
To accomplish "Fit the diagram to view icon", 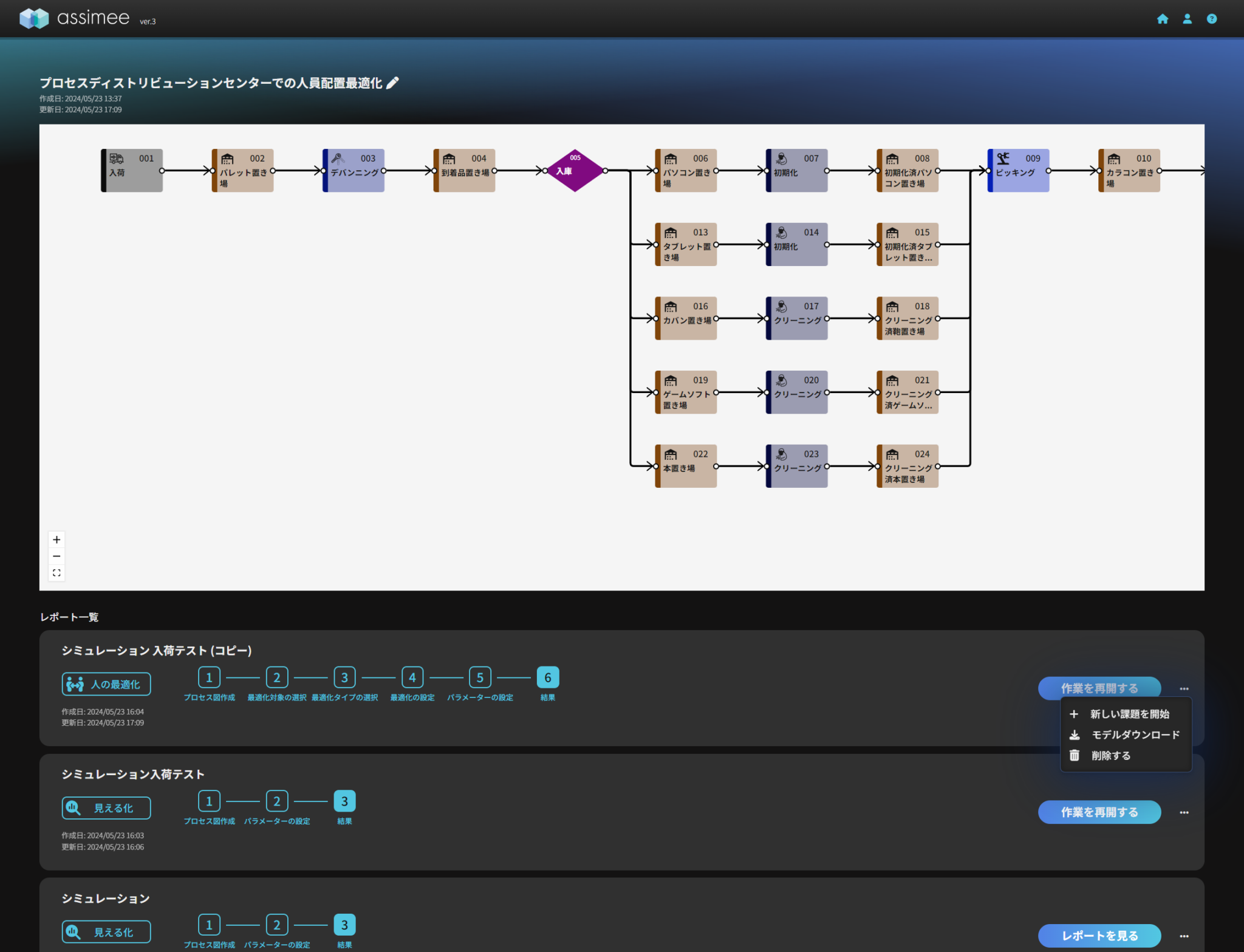I will click(x=56, y=573).
